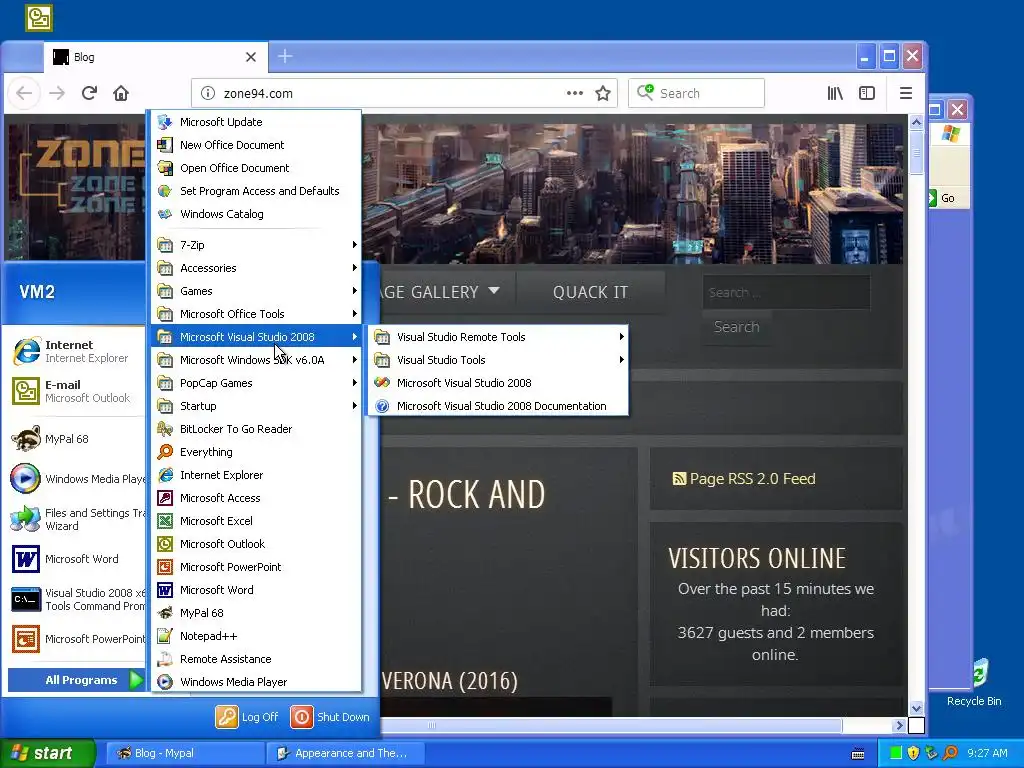The height and width of the screenshot is (768, 1024).
Task: Expand Visual Studio Remote Tools submenu
Action: click(x=498, y=337)
